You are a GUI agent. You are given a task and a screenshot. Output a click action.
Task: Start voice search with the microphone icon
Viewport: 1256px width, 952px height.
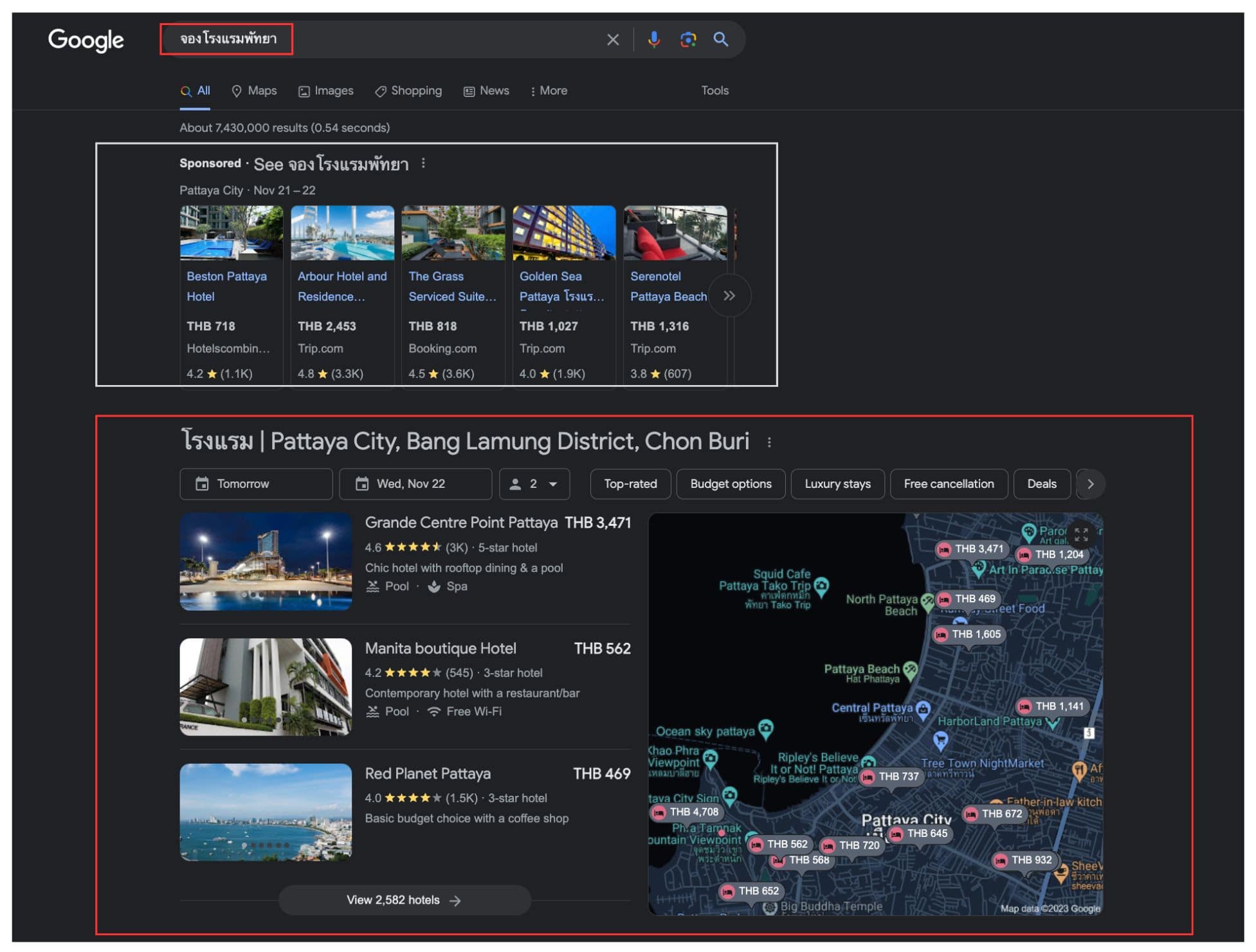click(x=654, y=40)
